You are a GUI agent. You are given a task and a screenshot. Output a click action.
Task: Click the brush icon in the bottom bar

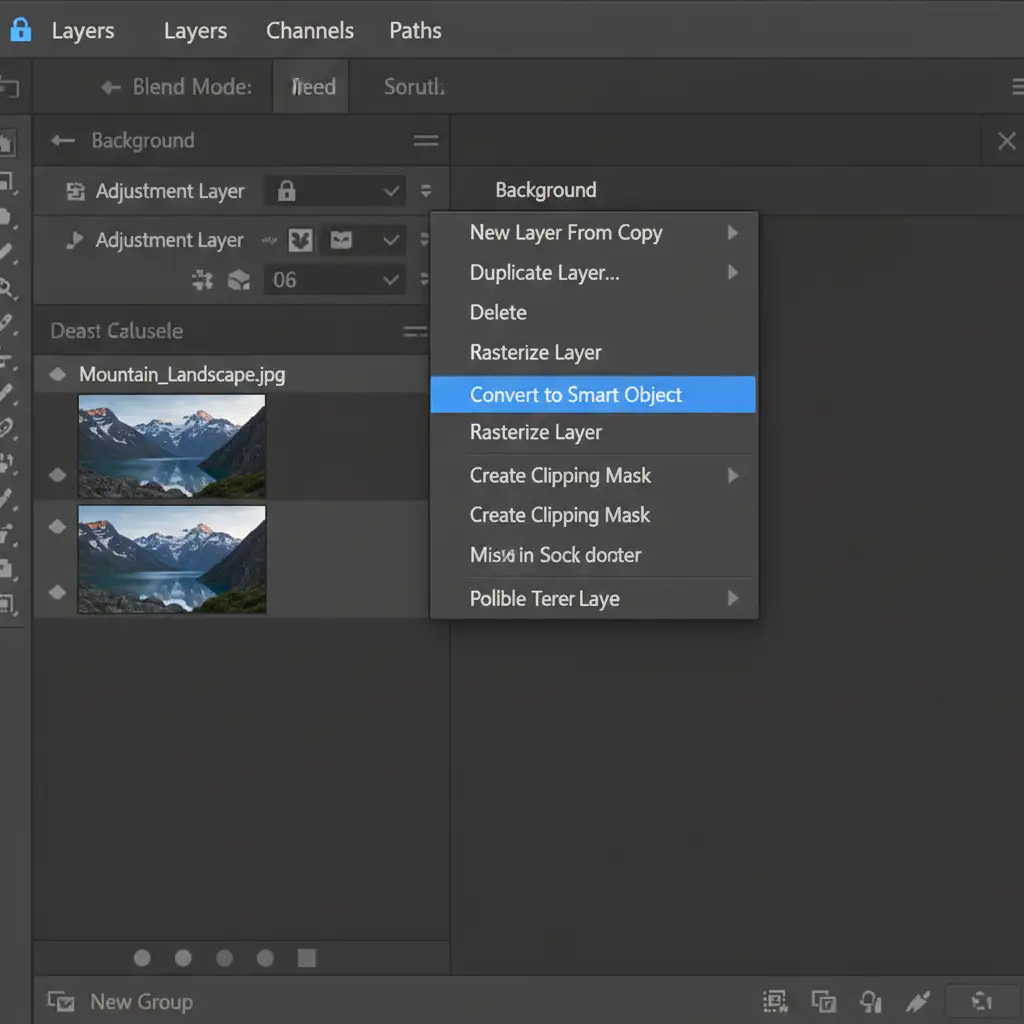coord(917,1002)
